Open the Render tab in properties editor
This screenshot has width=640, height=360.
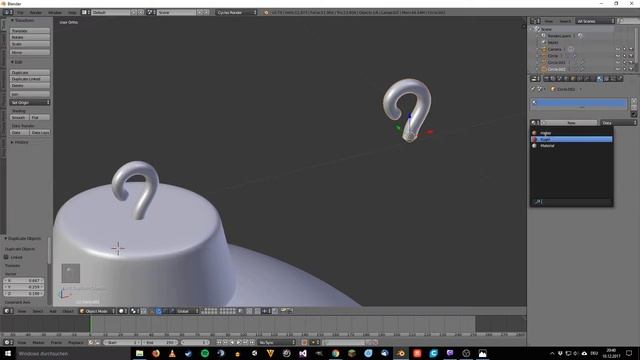(x=547, y=78)
